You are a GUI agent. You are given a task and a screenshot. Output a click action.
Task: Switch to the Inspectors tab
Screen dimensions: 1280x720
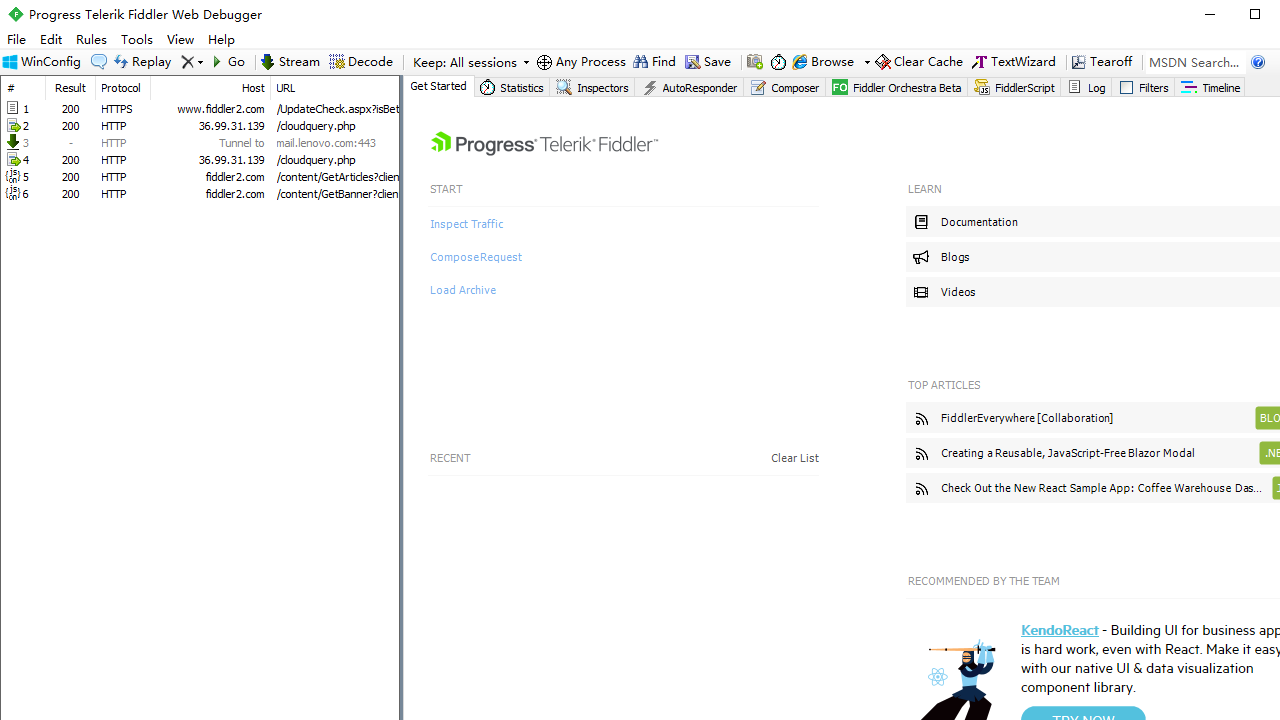[593, 88]
